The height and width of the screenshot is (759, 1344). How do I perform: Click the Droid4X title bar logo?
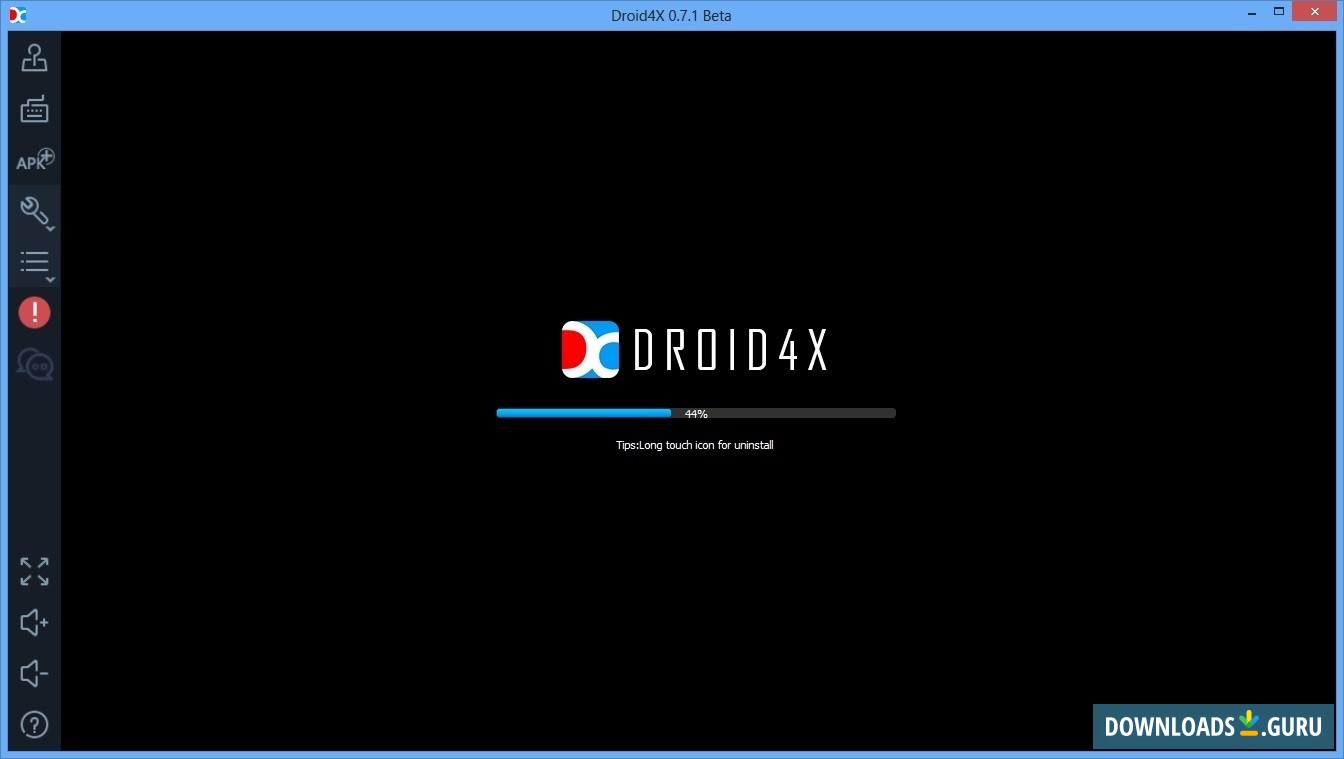click(x=16, y=15)
